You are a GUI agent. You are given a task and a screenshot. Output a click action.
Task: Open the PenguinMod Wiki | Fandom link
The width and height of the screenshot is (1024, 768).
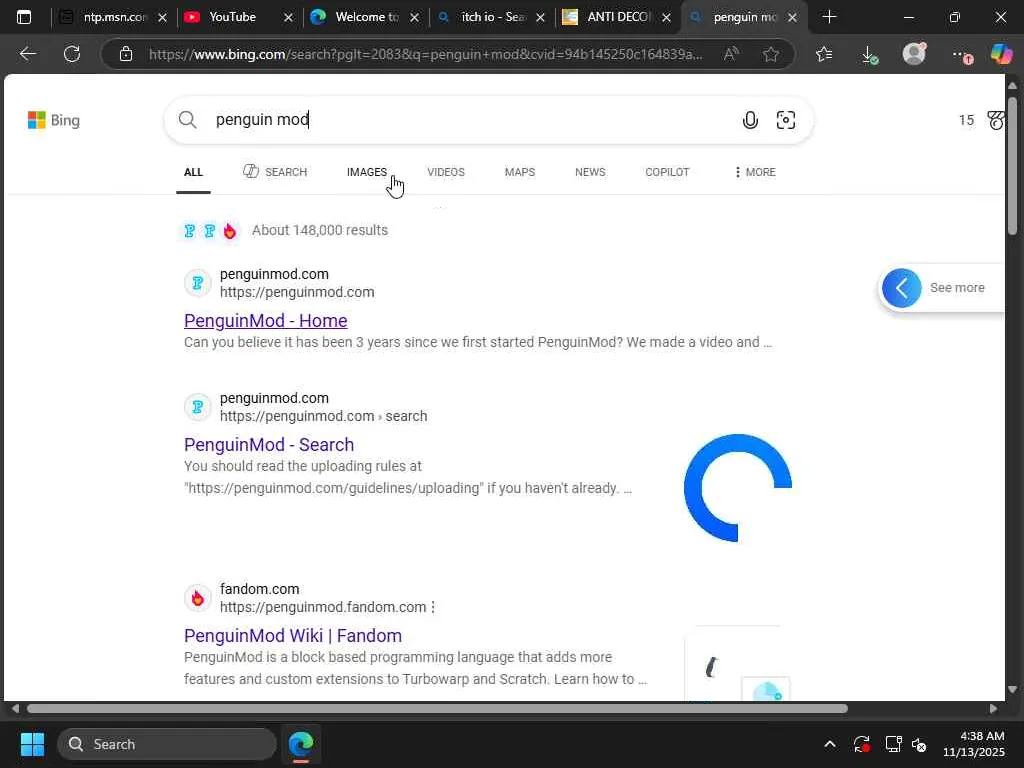tap(293, 635)
